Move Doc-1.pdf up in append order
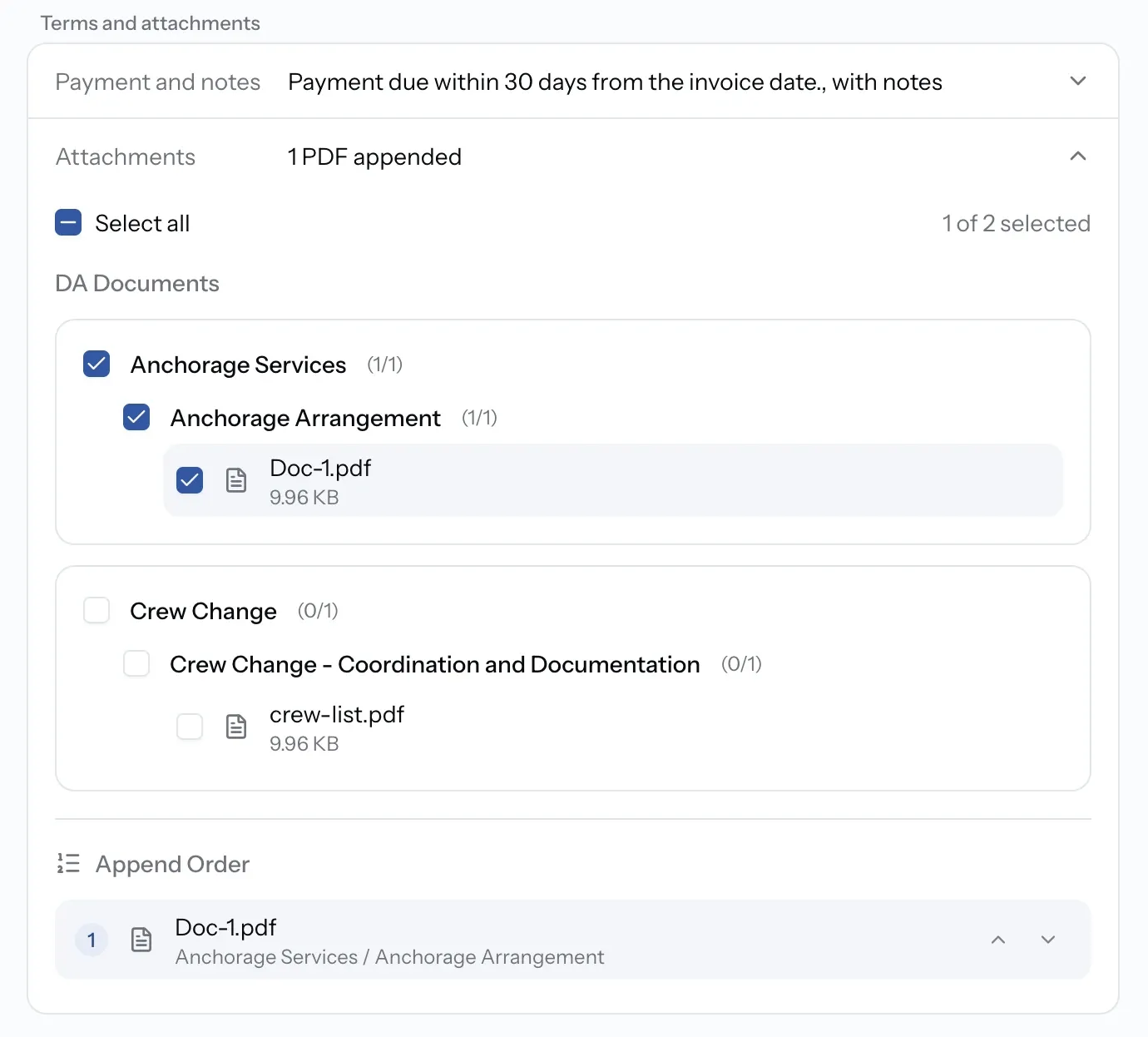The height and width of the screenshot is (1037, 1148). [998, 940]
